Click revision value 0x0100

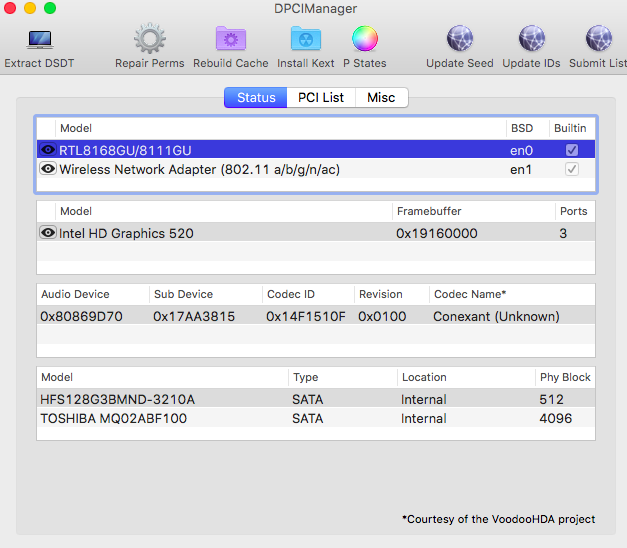(382, 316)
